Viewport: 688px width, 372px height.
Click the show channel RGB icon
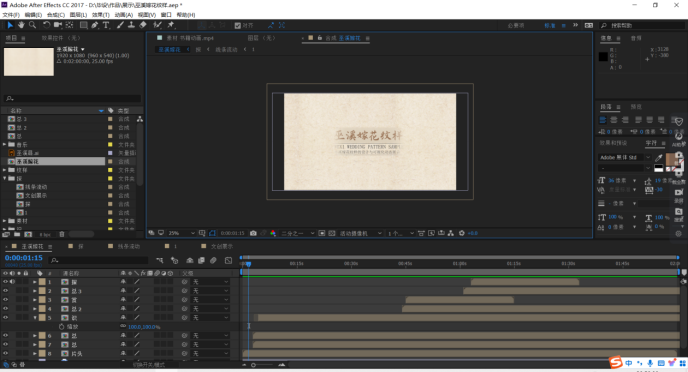pyautogui.click(x=273, y=233)
